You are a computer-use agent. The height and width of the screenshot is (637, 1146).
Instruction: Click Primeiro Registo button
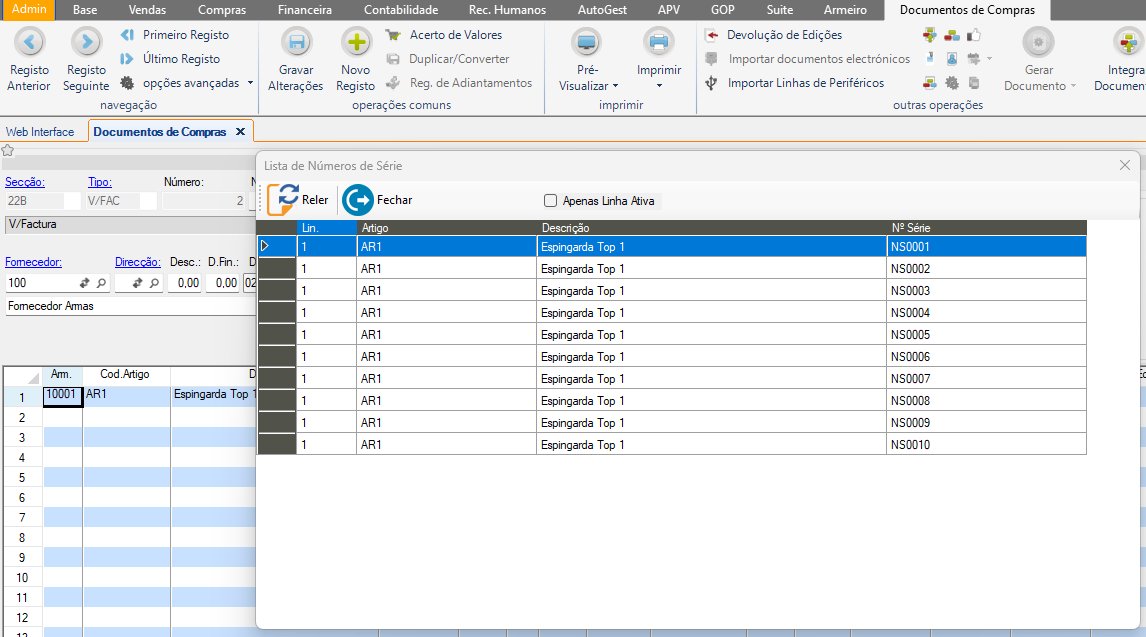tap(185, 35)
